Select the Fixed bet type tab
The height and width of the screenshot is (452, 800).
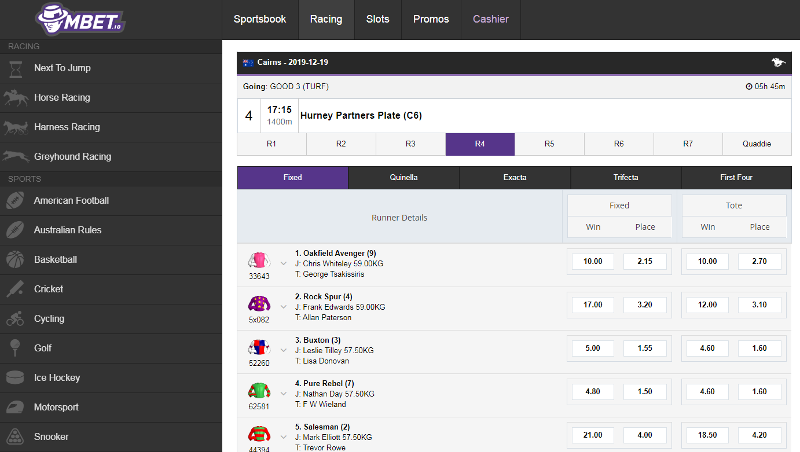pyautogui.click(x=293, y=178)
